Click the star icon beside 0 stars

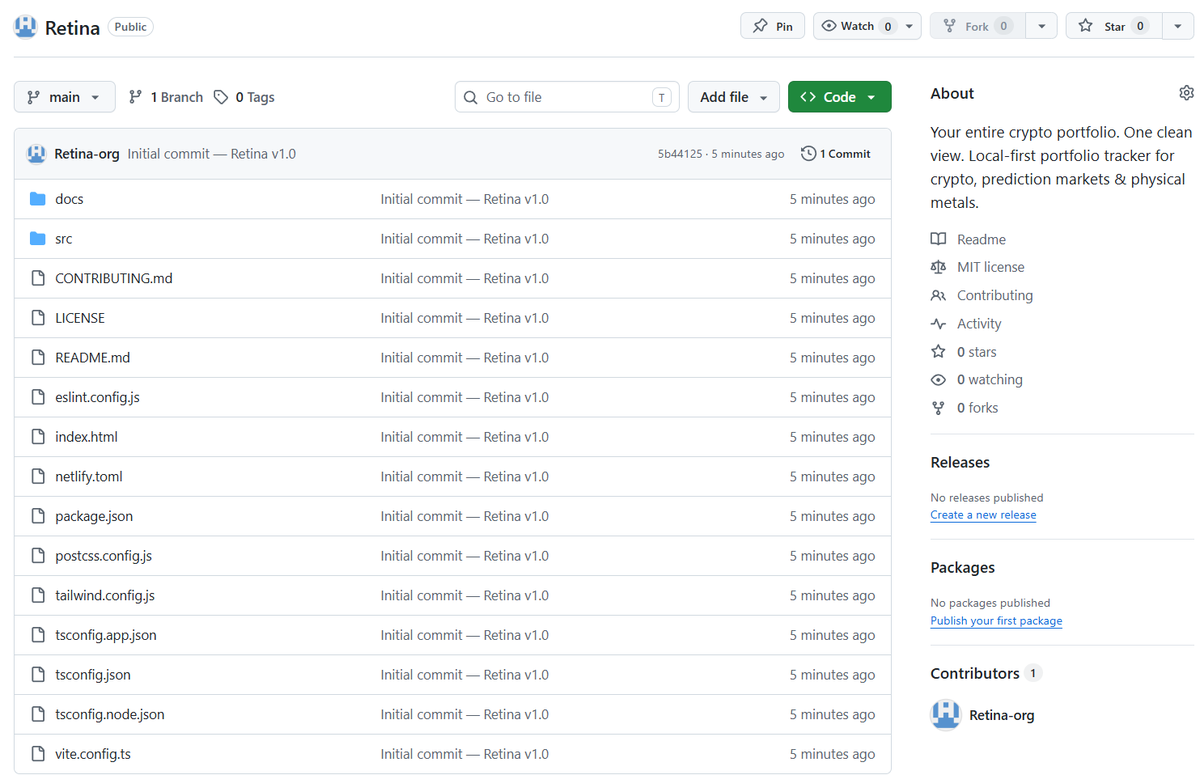938,352
